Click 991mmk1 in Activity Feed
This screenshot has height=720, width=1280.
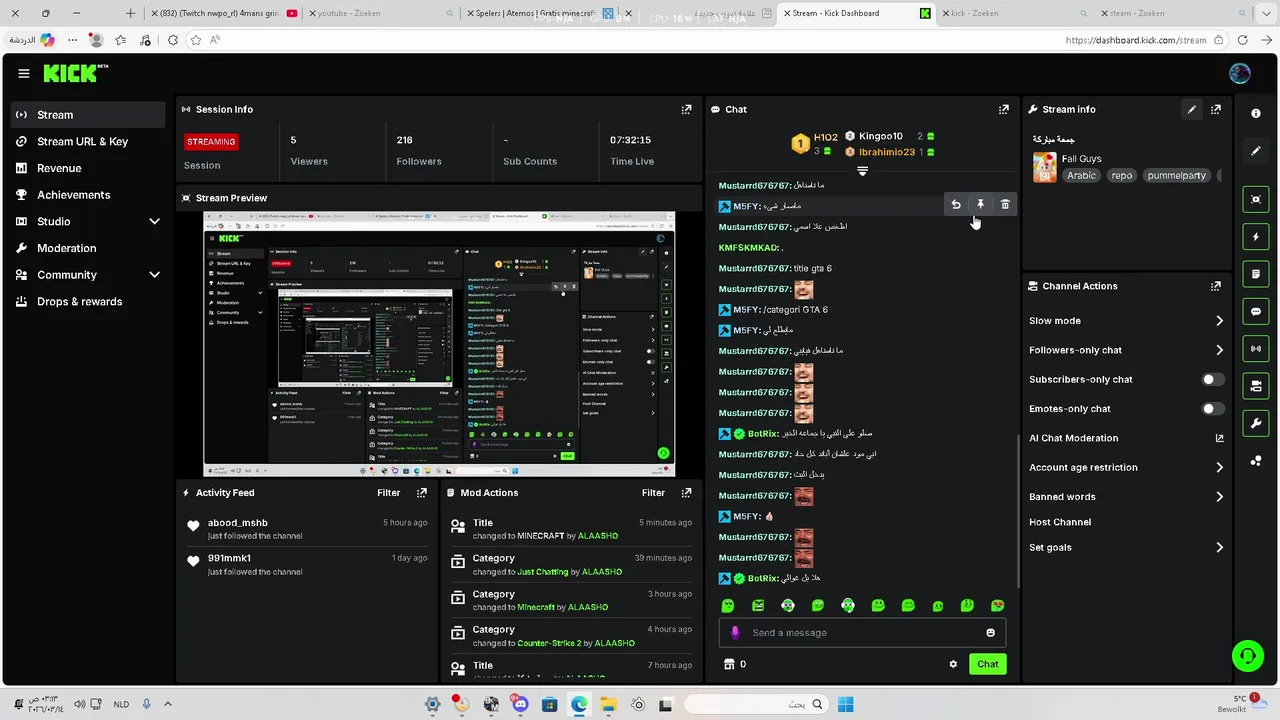[x=230, y=558]
